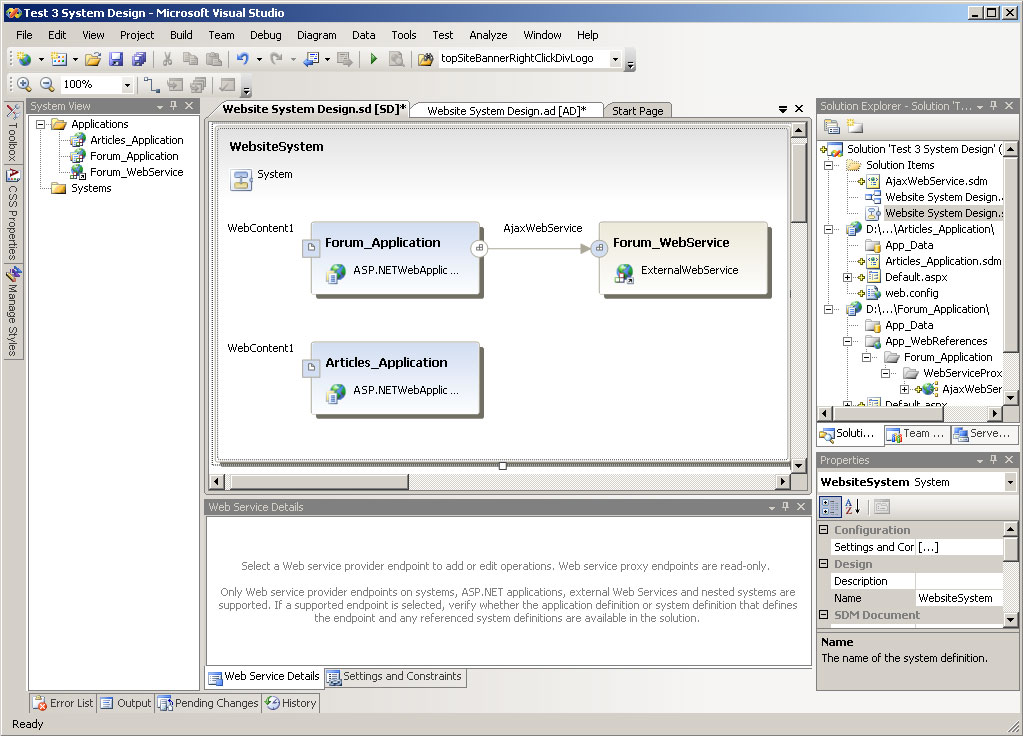Viewport: 1023px width, 736px height.
Task: Open the WebsiteSystem object selector dropdown in Properties
Action: (1010, 482)
